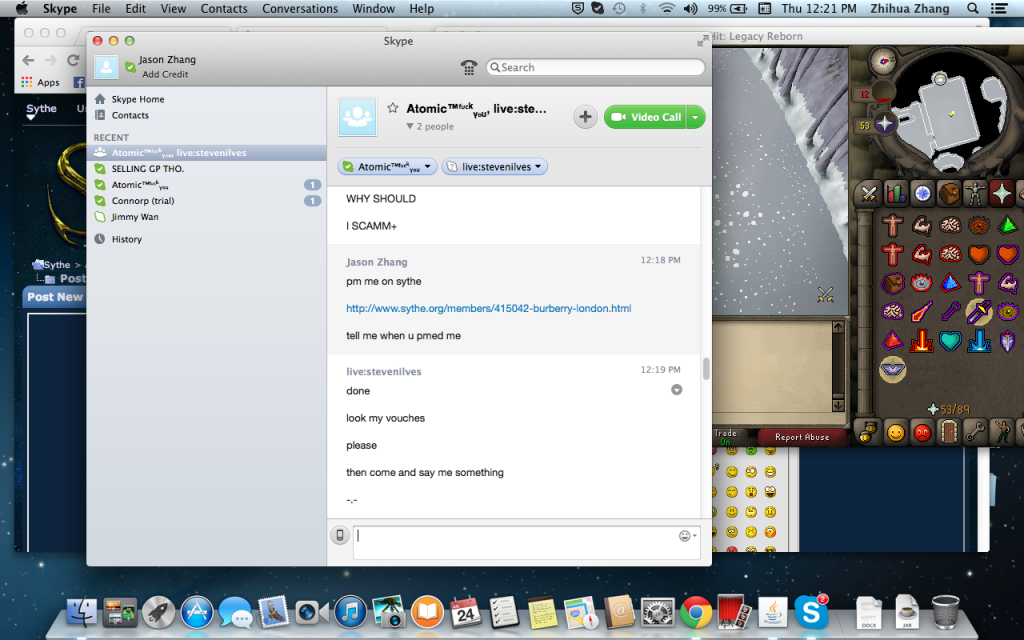Viewport: 1024px width, 640px height.
Task: Open the live:stevenilves participant dropdown chip
Action: pos(494,167)
